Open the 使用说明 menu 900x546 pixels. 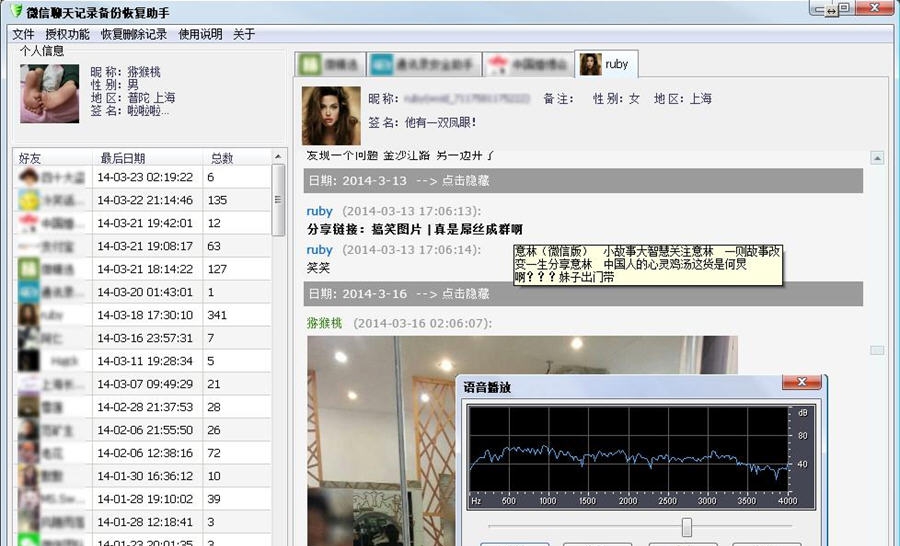200,34
